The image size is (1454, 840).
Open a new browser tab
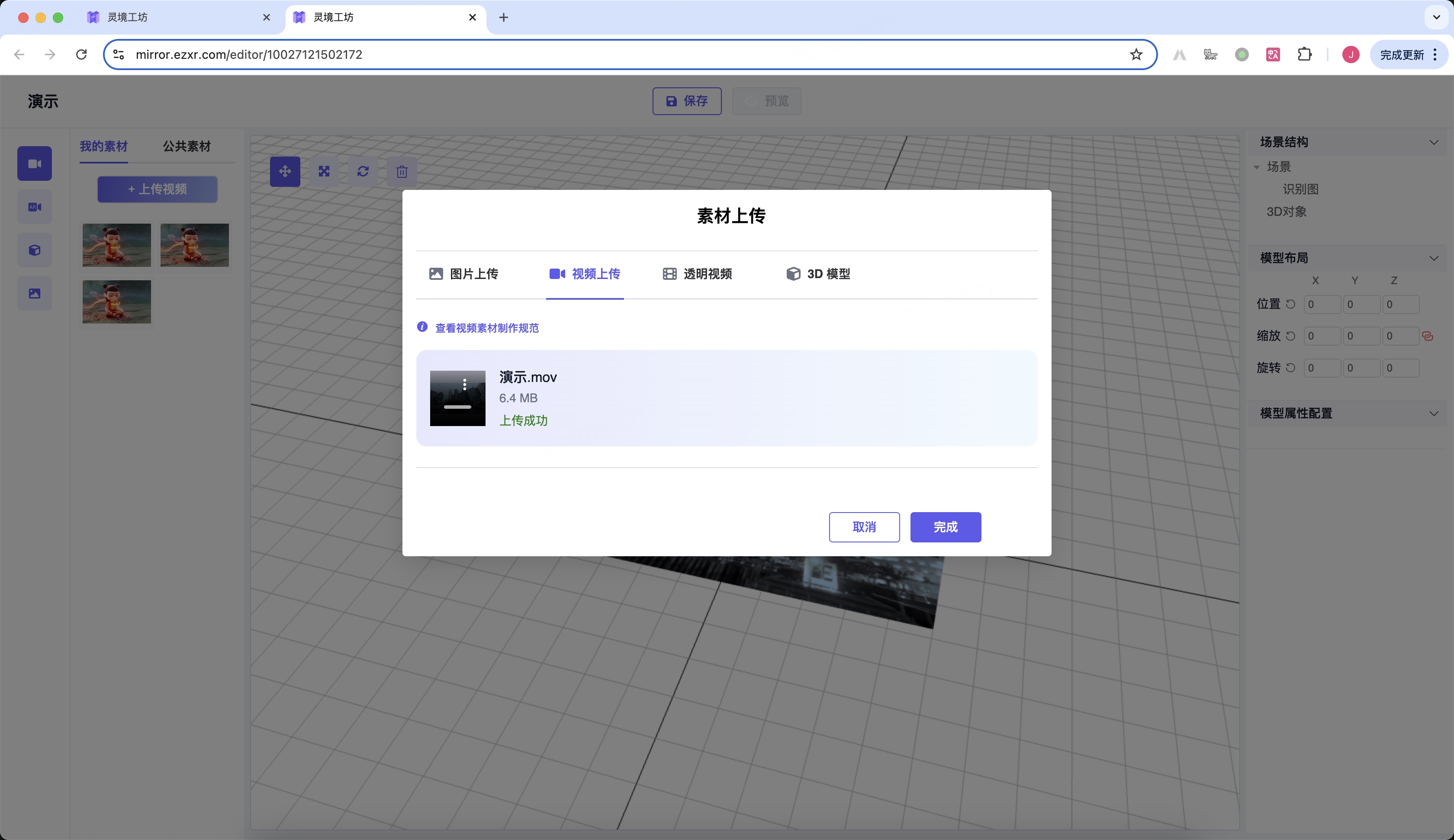click(x=503, y=17)
